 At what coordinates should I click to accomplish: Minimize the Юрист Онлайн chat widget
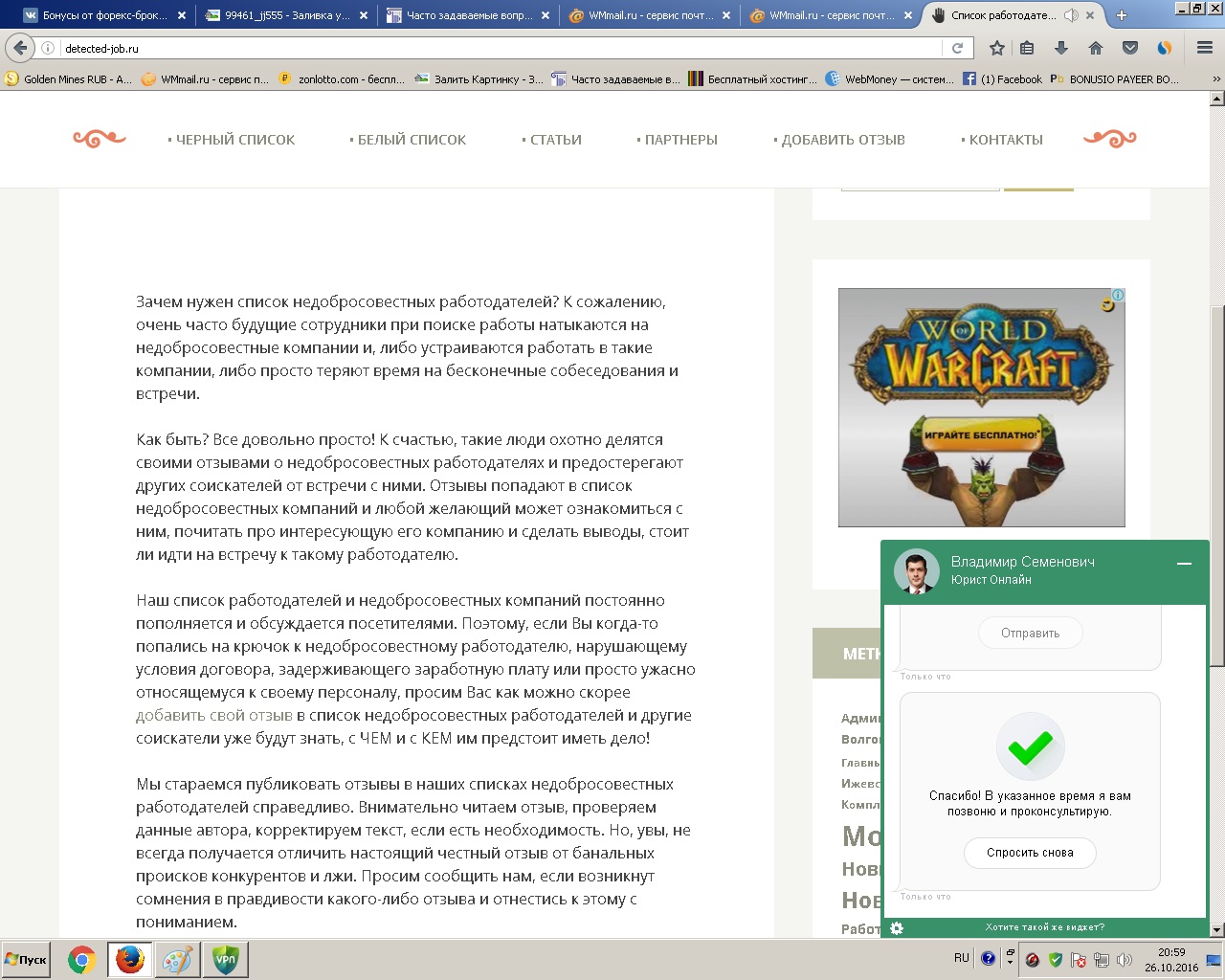coord(1184,564)
